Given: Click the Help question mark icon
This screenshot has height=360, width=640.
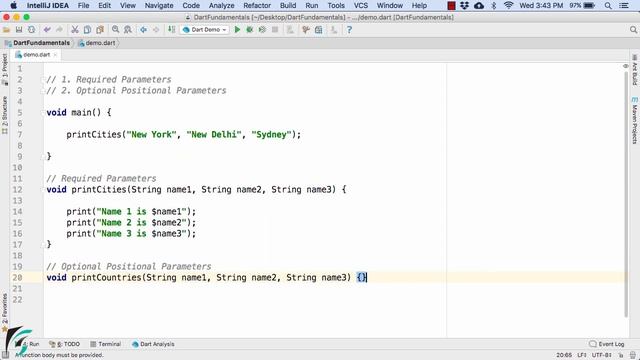Looking at the screenshot, I should pyautogui.click(x=349, y=30).
